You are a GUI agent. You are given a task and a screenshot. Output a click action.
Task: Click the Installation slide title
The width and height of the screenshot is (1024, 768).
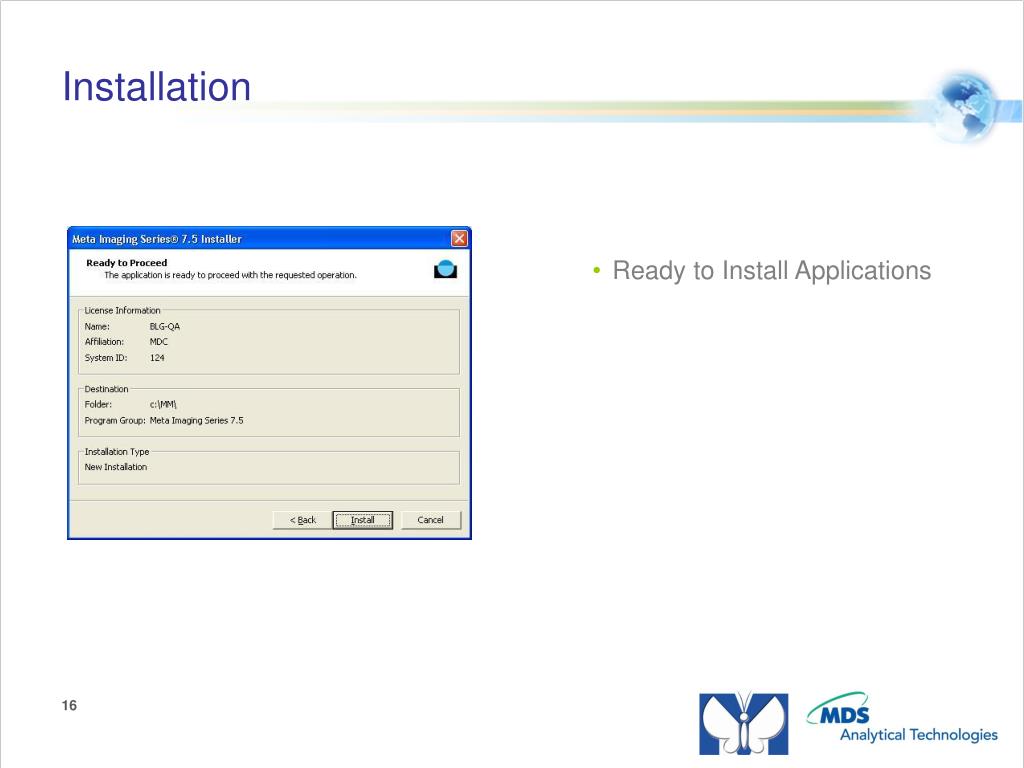click(157, 86)
